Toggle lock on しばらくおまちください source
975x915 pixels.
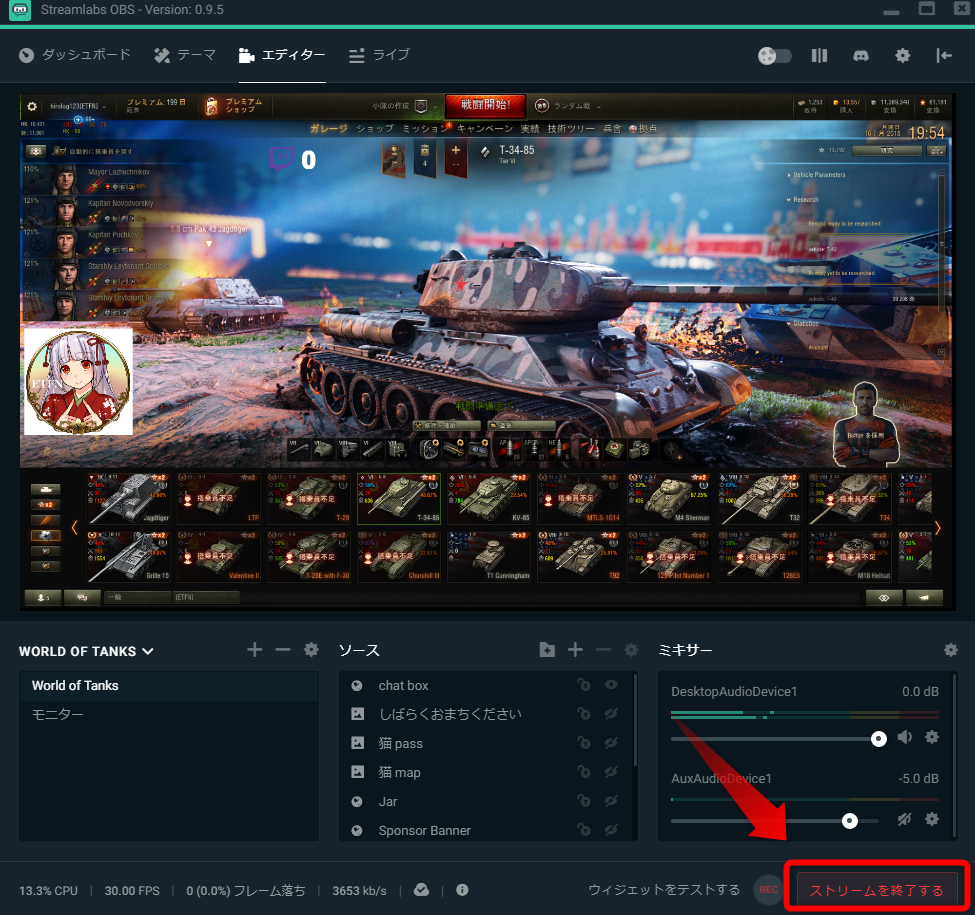(x=584, y=714)
